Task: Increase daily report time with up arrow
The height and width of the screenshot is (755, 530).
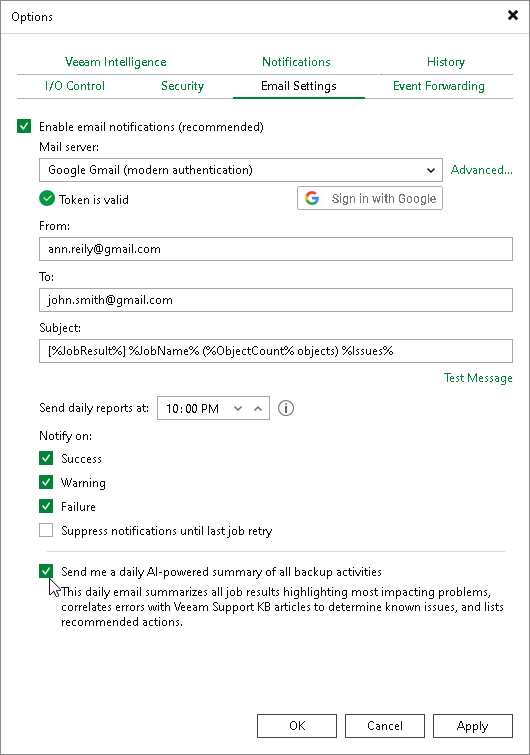Action: [258, 408]
